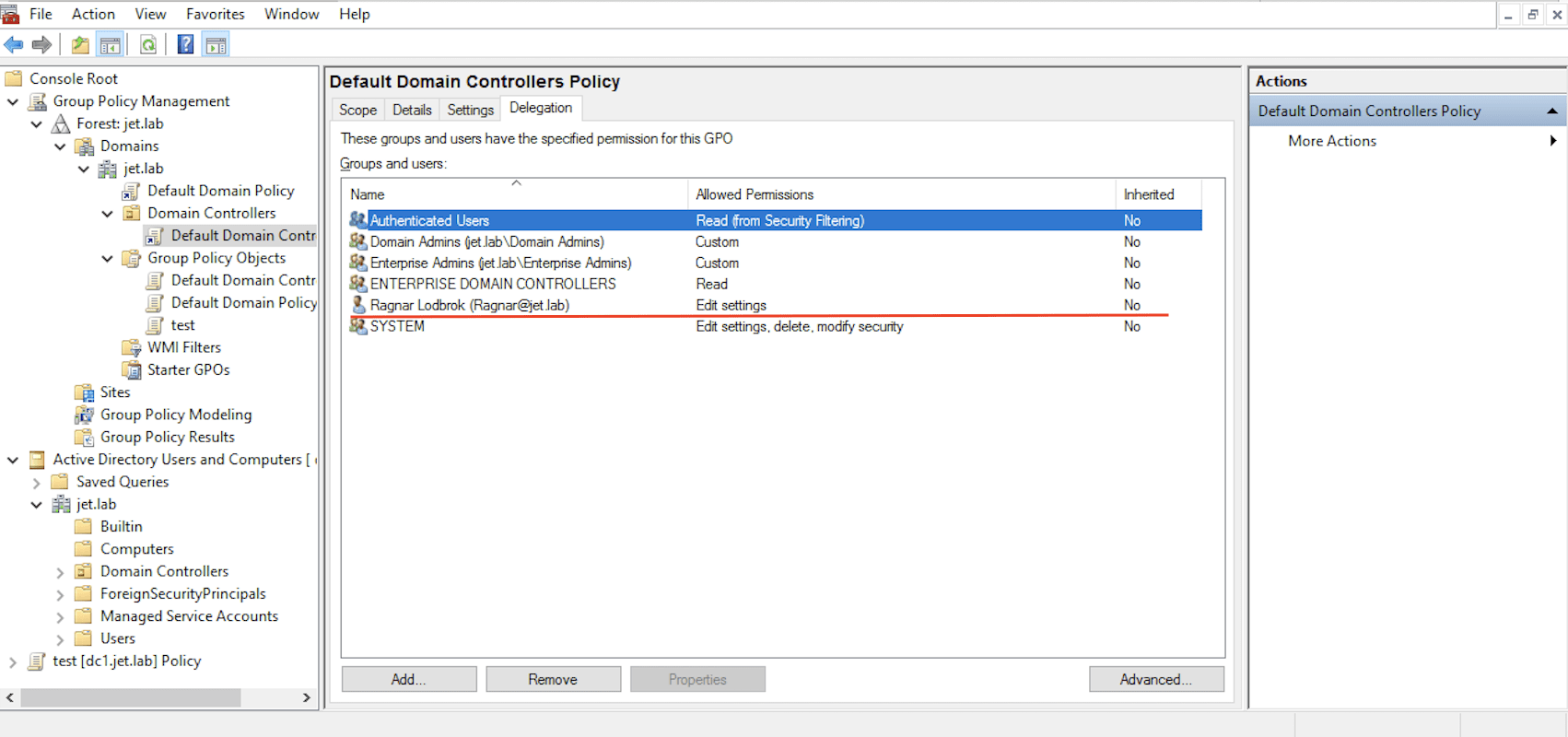The height and width of the screenshot is (737, 1568).
Task: Click the Active Directory Users and Computers icon
Action: [x=37, y=459]
